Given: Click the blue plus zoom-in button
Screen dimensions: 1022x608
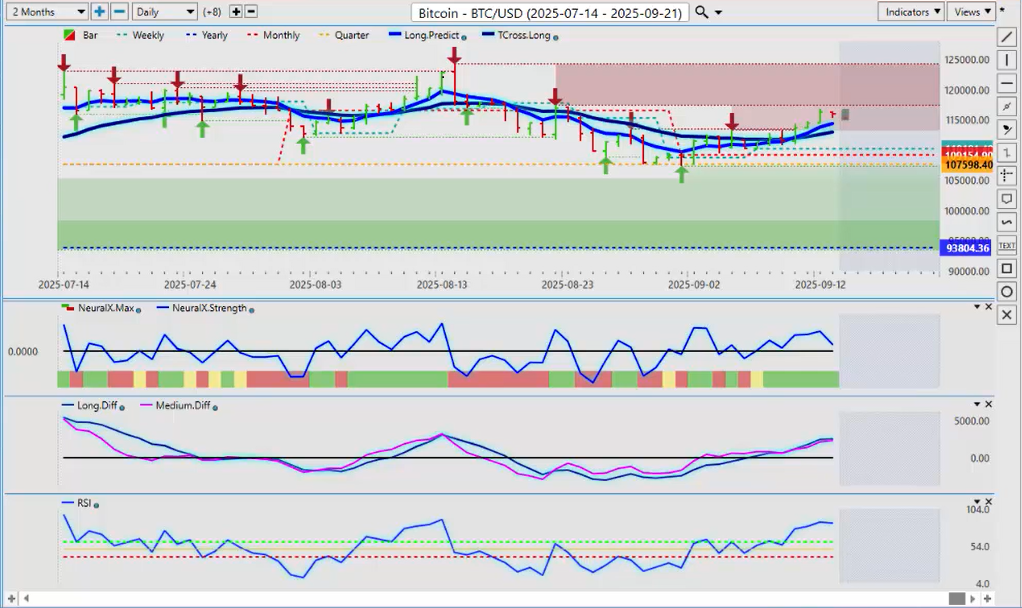Looking at the screenshot, I should 99,12.
